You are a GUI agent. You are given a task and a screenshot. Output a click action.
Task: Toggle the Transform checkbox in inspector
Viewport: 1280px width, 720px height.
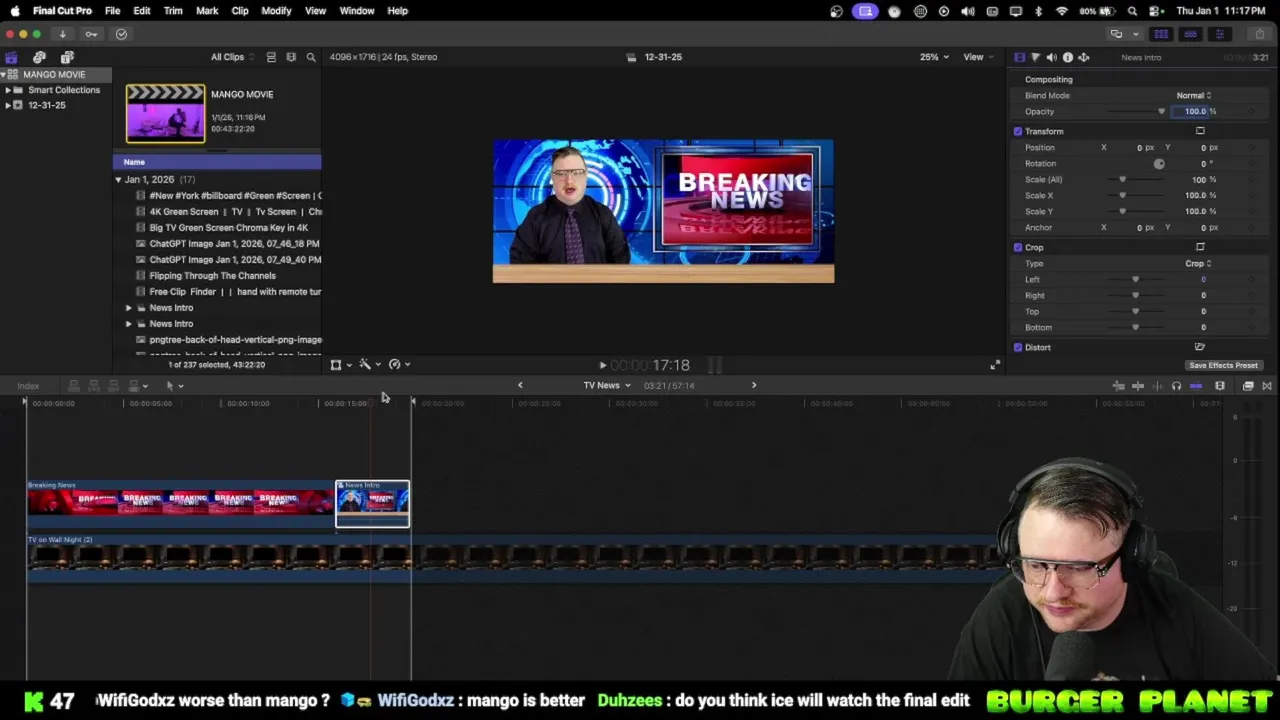point(1018,131)
